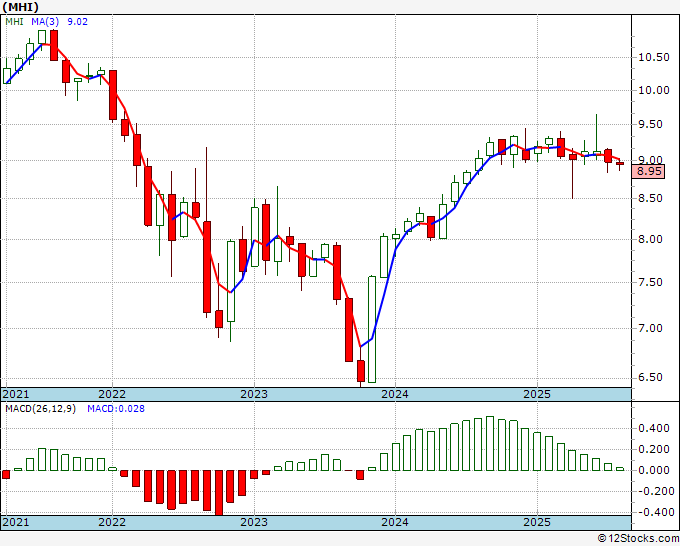680x546 pixels.
Task: Click the MHI legend label
Action: 14,22
